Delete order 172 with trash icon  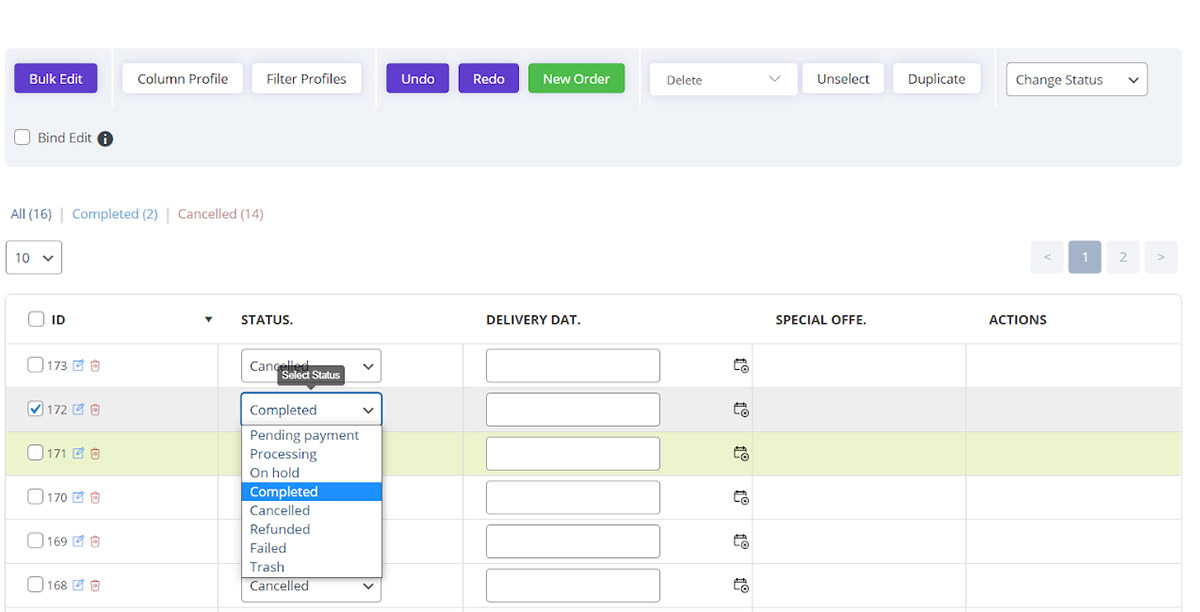(95, 410)
